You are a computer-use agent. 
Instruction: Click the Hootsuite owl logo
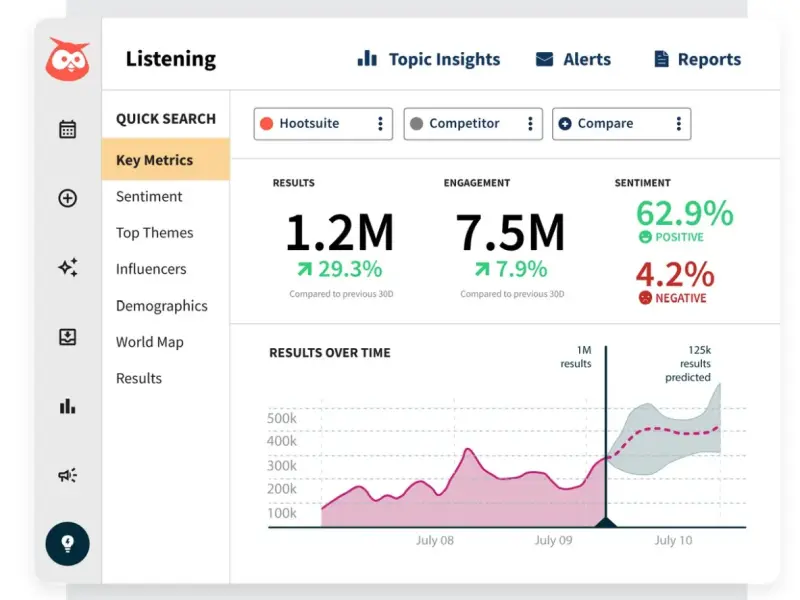tap(67, 60)
